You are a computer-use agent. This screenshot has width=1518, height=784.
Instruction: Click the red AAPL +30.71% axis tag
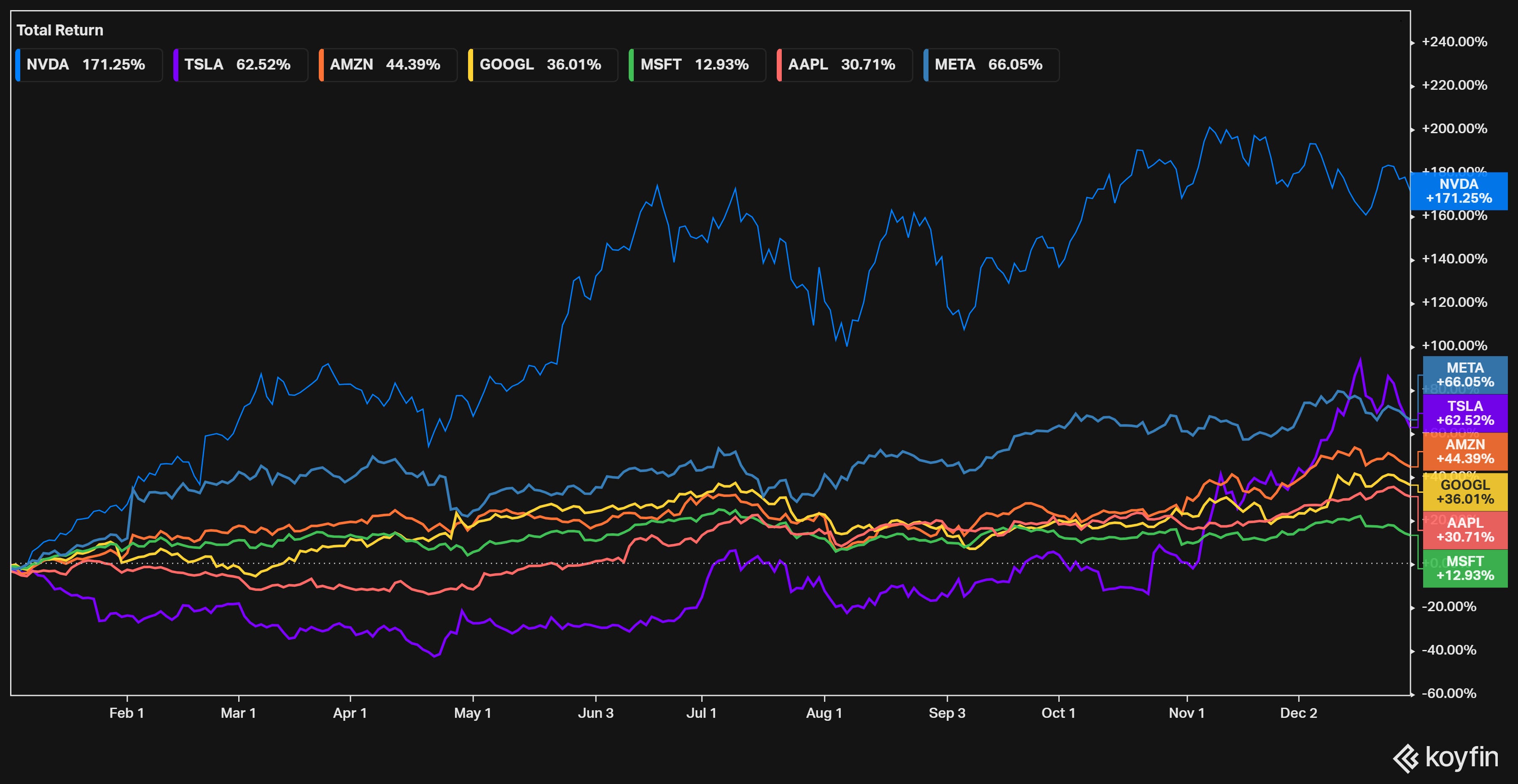coord(1465,530)
